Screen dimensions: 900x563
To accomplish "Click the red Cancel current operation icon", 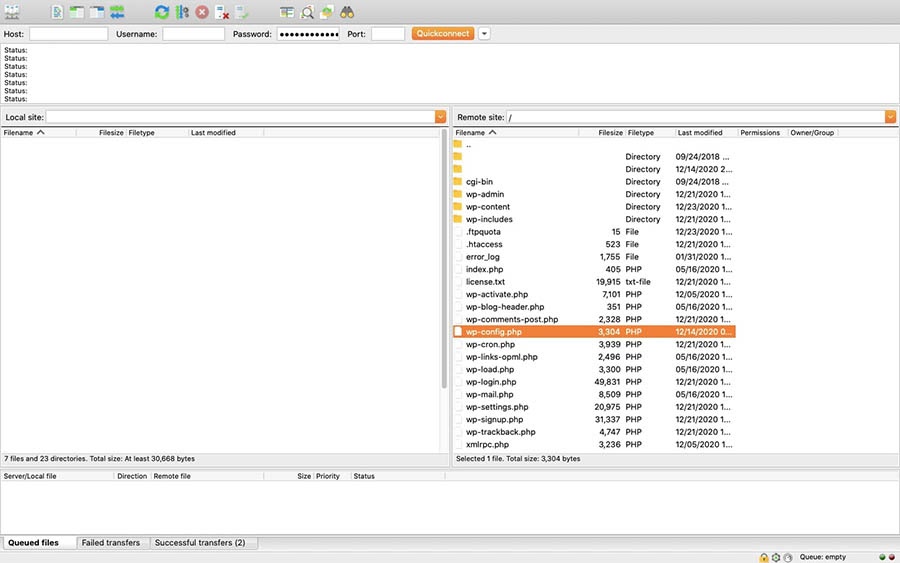I will tap(202, 12).
